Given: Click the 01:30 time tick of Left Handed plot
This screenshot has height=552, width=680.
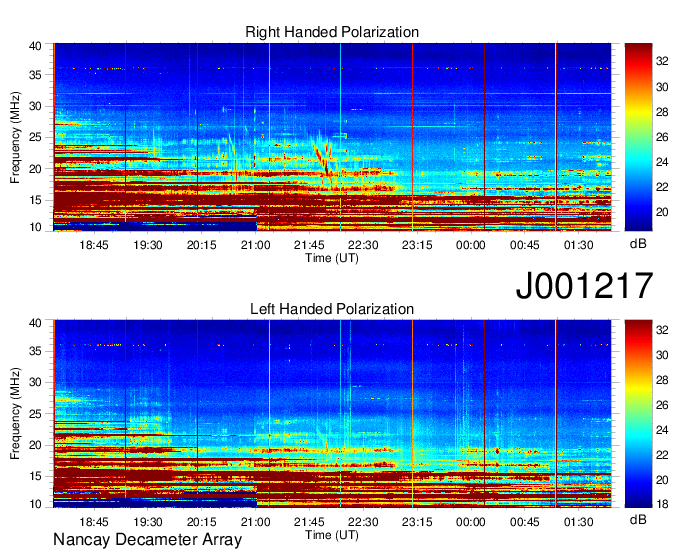Looking at the screenshot, I should pyautogui.click(x=579, y=522).
